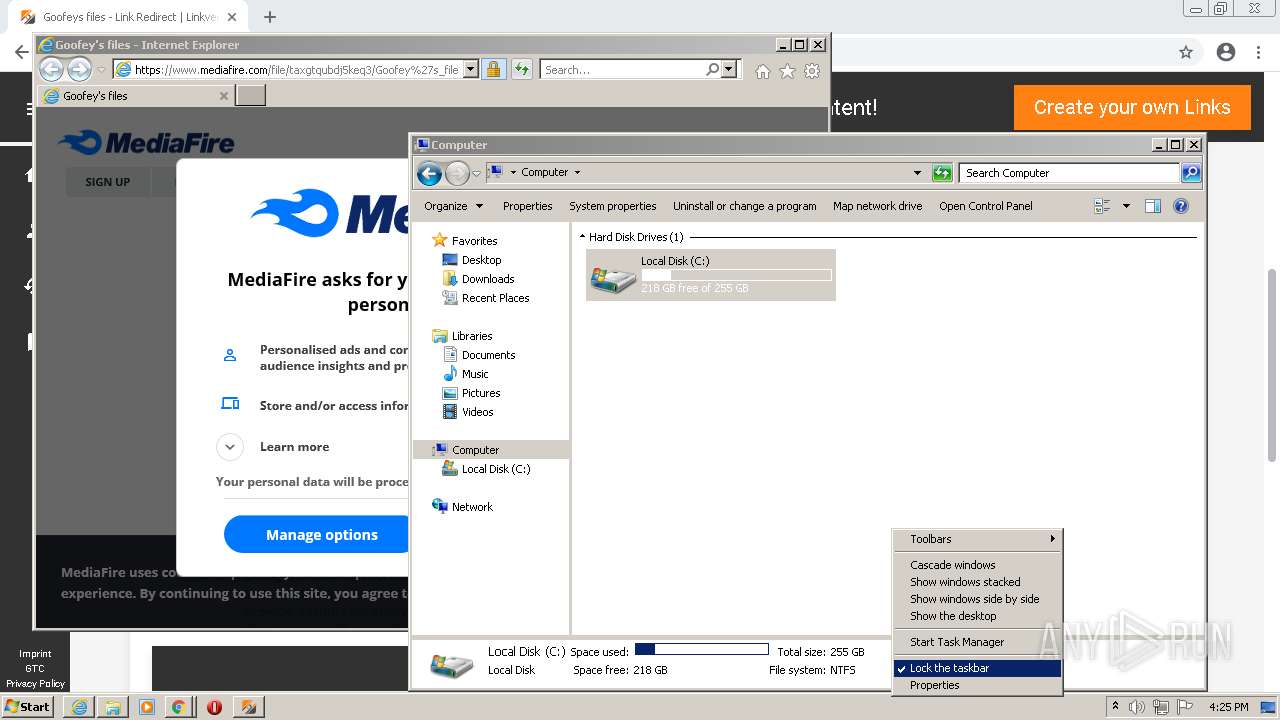Click MediaFire SIGN UP button

[x=107, y=182]
